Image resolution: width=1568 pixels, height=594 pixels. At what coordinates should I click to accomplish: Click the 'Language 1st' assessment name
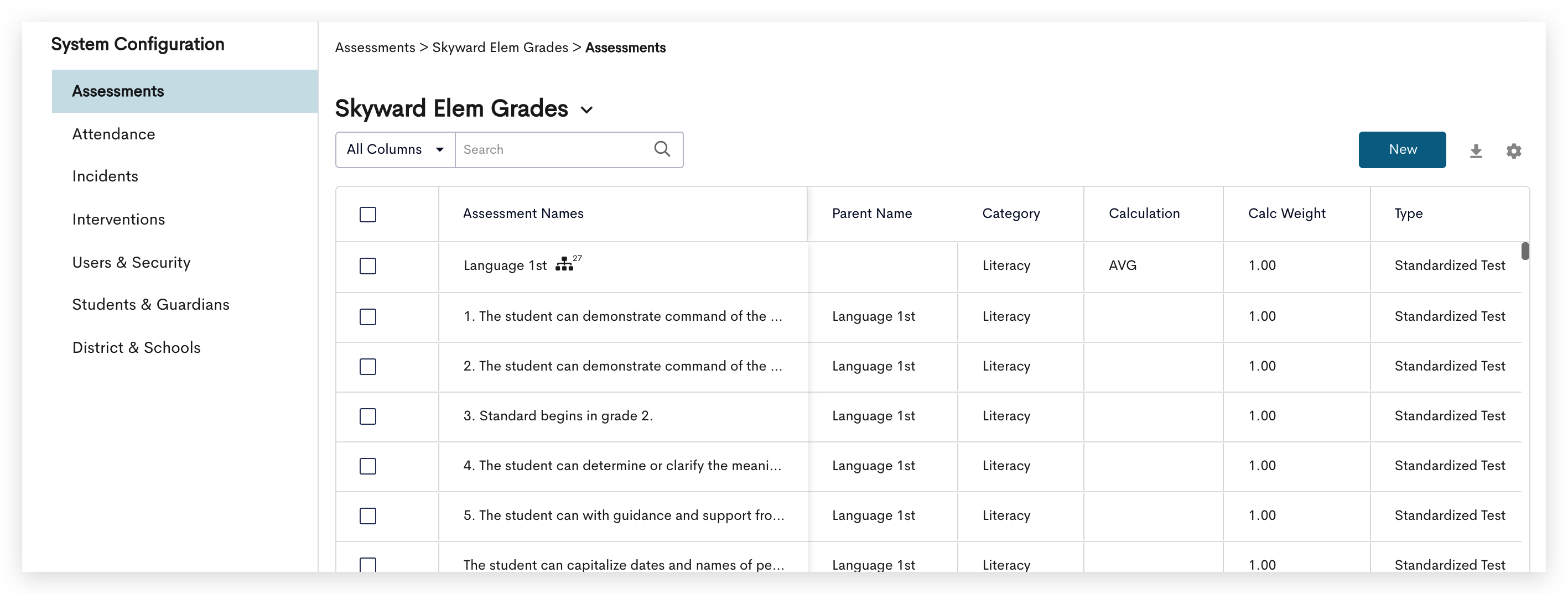click(x=505, y=265)
